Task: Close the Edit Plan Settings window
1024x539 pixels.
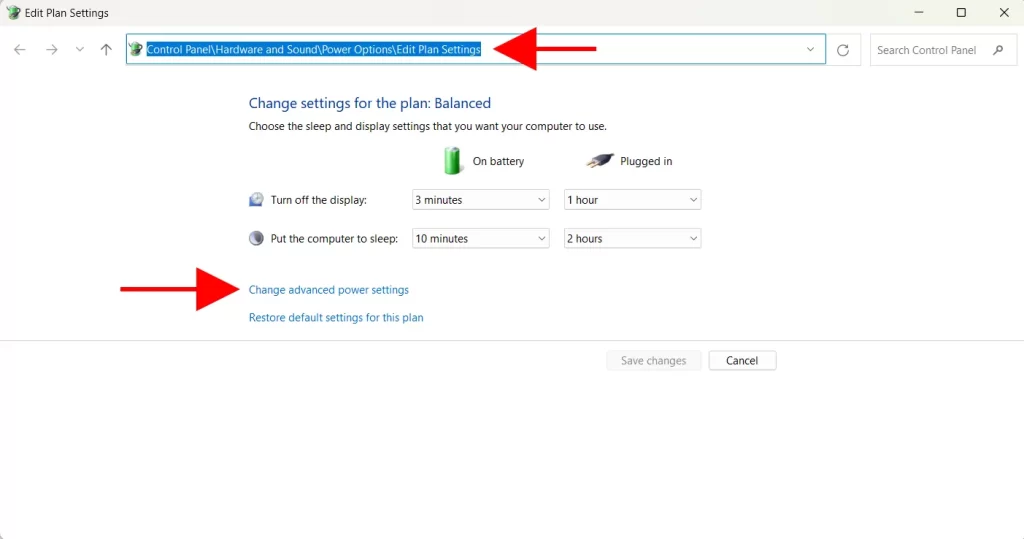Action: tap(1004, 12)
